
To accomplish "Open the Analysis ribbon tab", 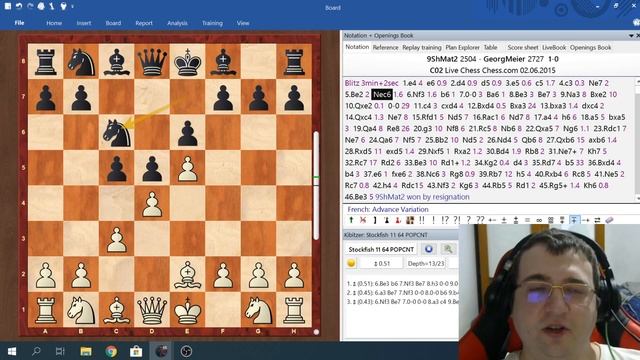I will 177,23.
